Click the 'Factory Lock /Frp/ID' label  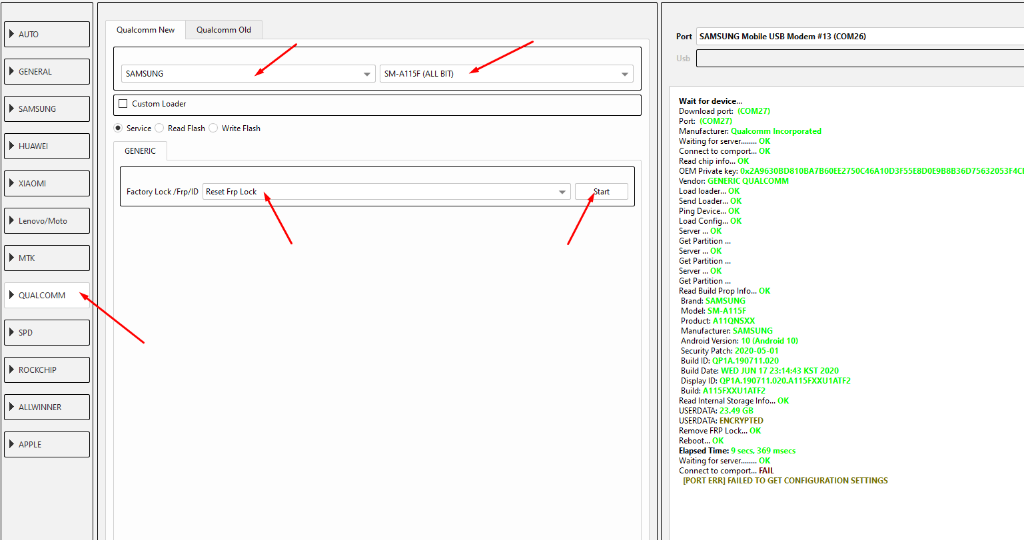pyautogui.click(x=162, y=191)
